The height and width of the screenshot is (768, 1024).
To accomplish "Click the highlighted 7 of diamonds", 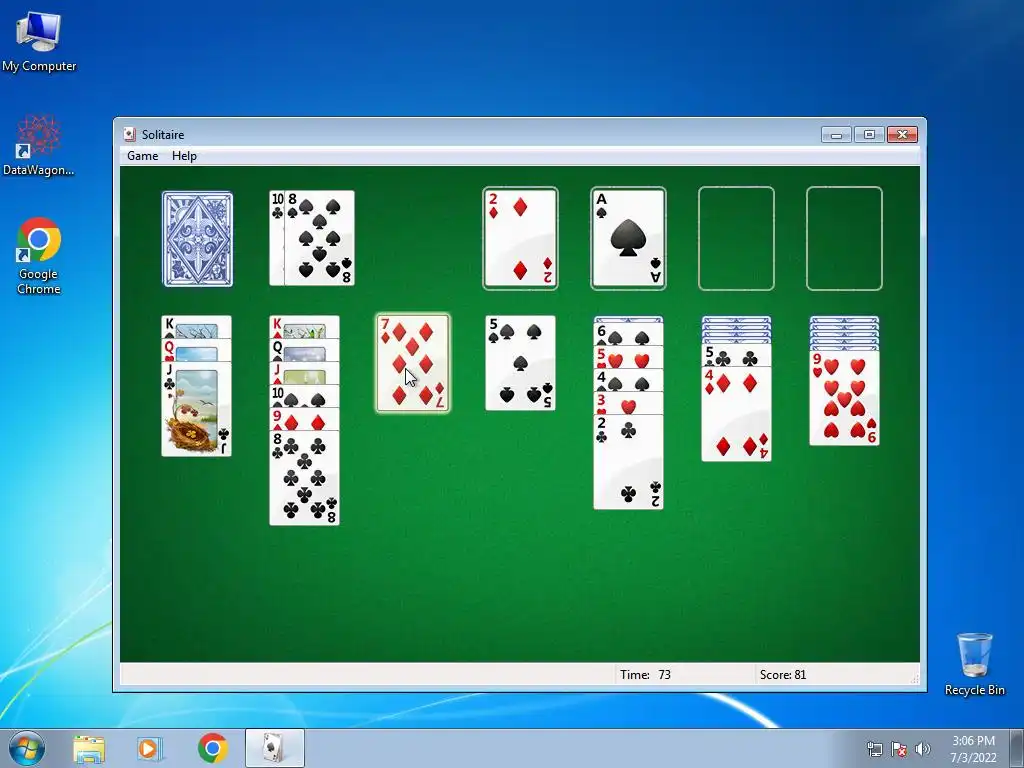I will coord(413,363).
